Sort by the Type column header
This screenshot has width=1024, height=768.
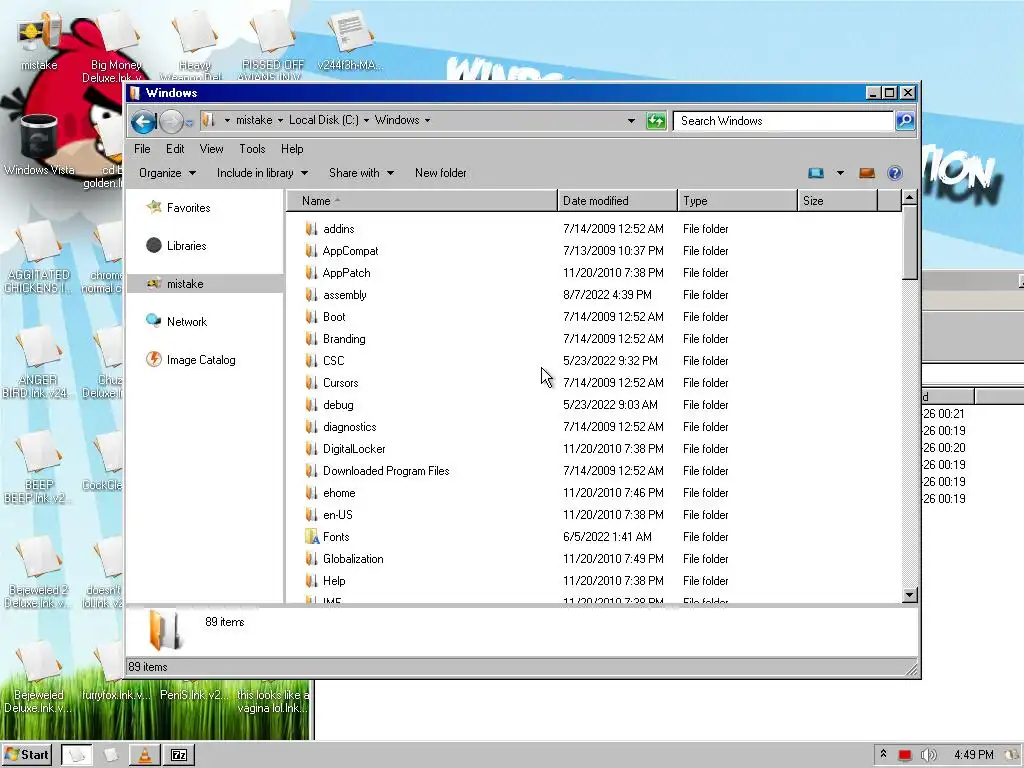[738, 201]
